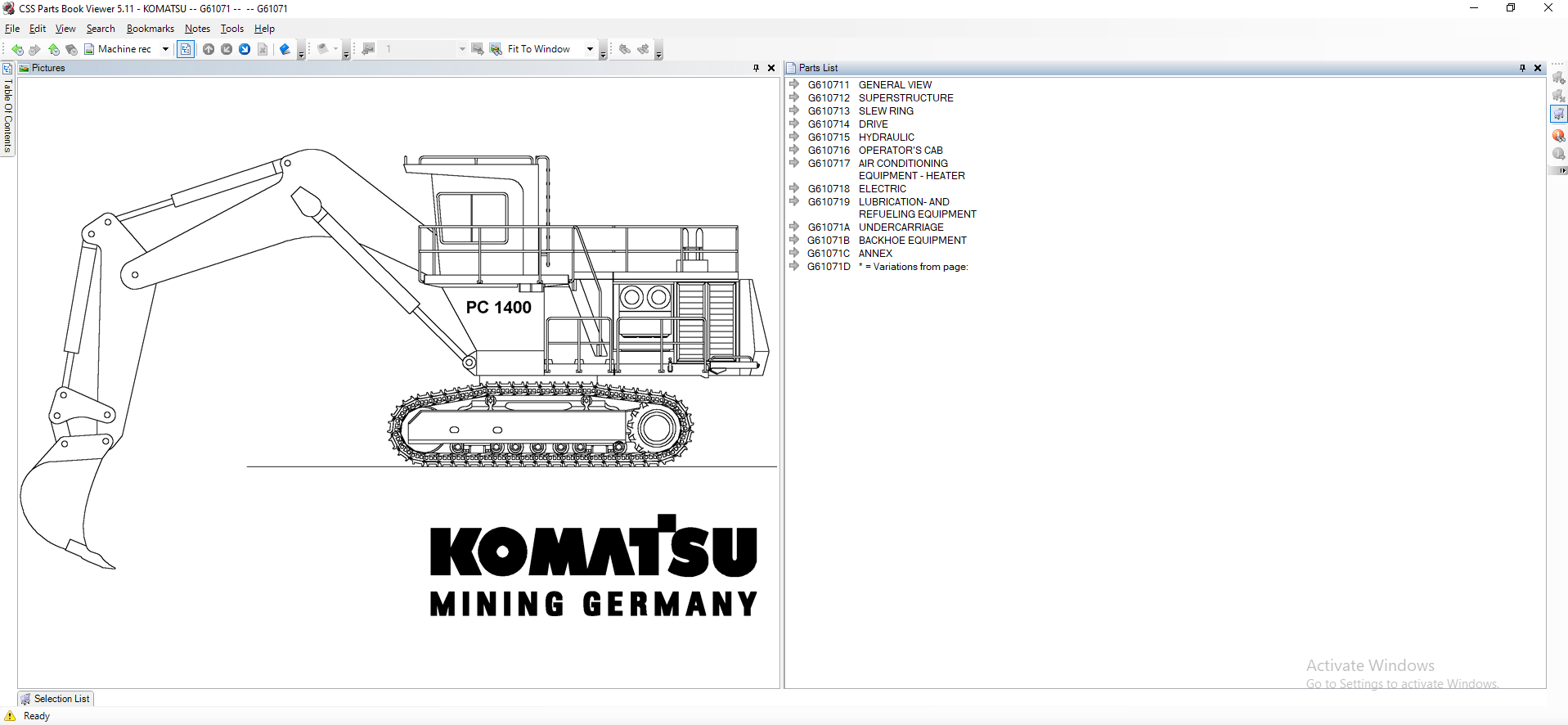Screen dimensions: 1568x725
Task: Open the Edit menu
Action: tap(38, 29)
